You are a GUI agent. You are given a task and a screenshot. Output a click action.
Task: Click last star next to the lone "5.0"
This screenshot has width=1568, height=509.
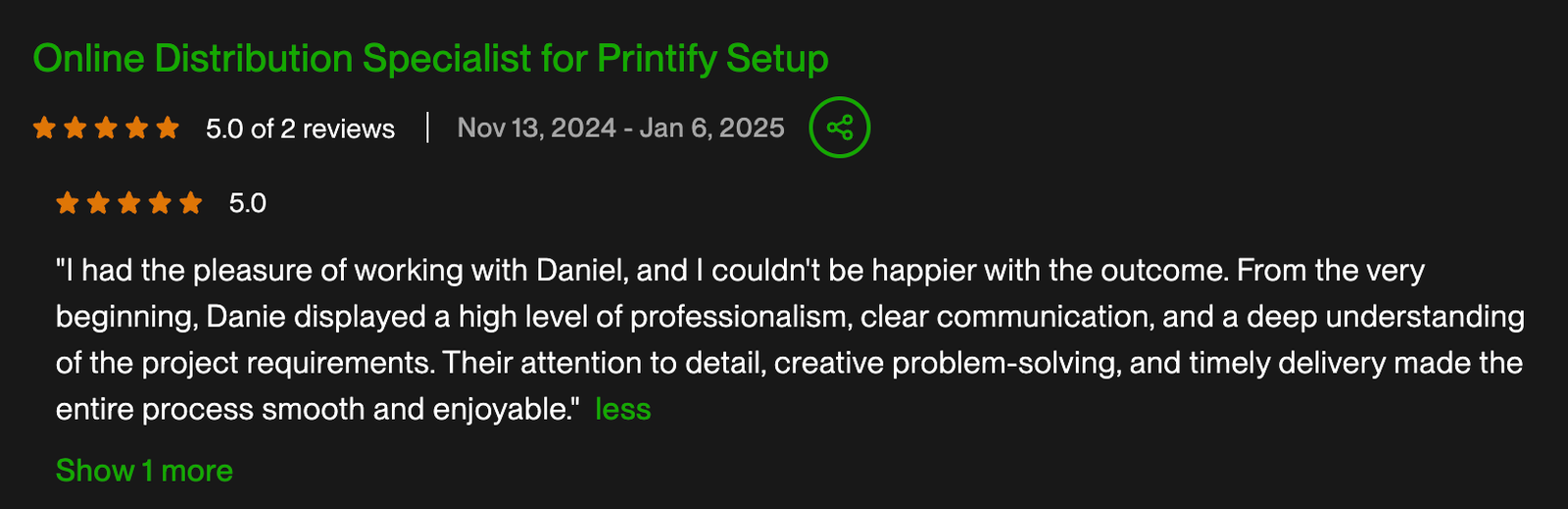coord(191,203)
